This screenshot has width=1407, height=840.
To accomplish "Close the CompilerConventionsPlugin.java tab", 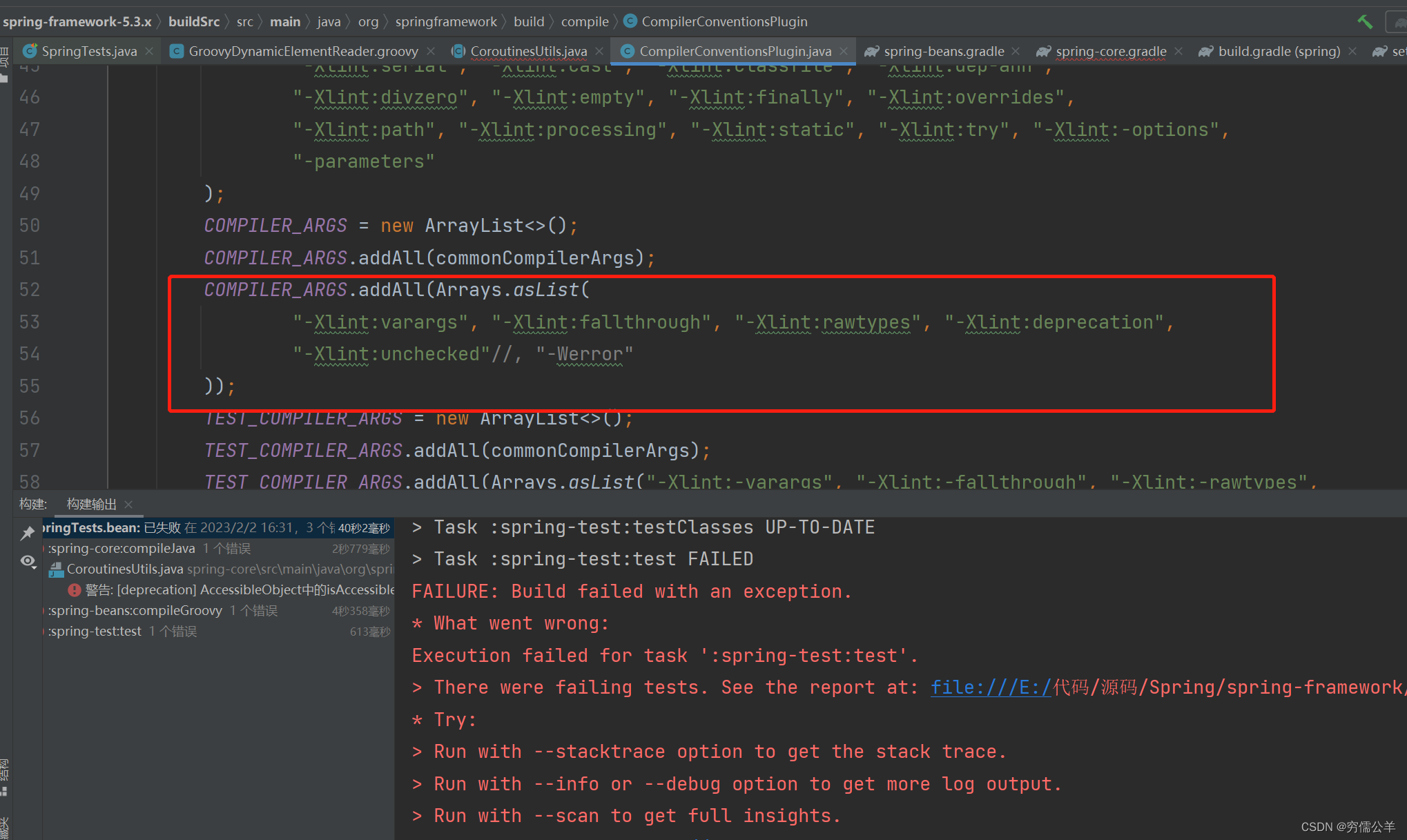I will (844, 51).
